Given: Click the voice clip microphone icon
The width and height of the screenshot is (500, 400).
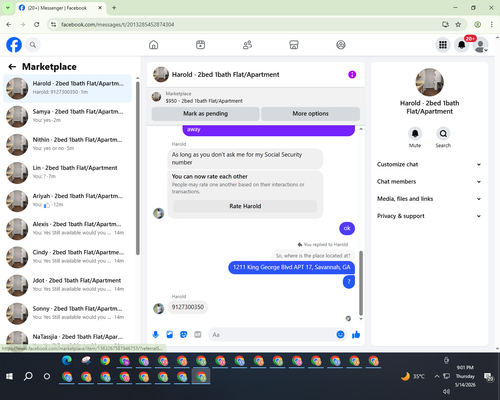Looking at the screenshot, I should pyautogui.click(x=155, y=334).
